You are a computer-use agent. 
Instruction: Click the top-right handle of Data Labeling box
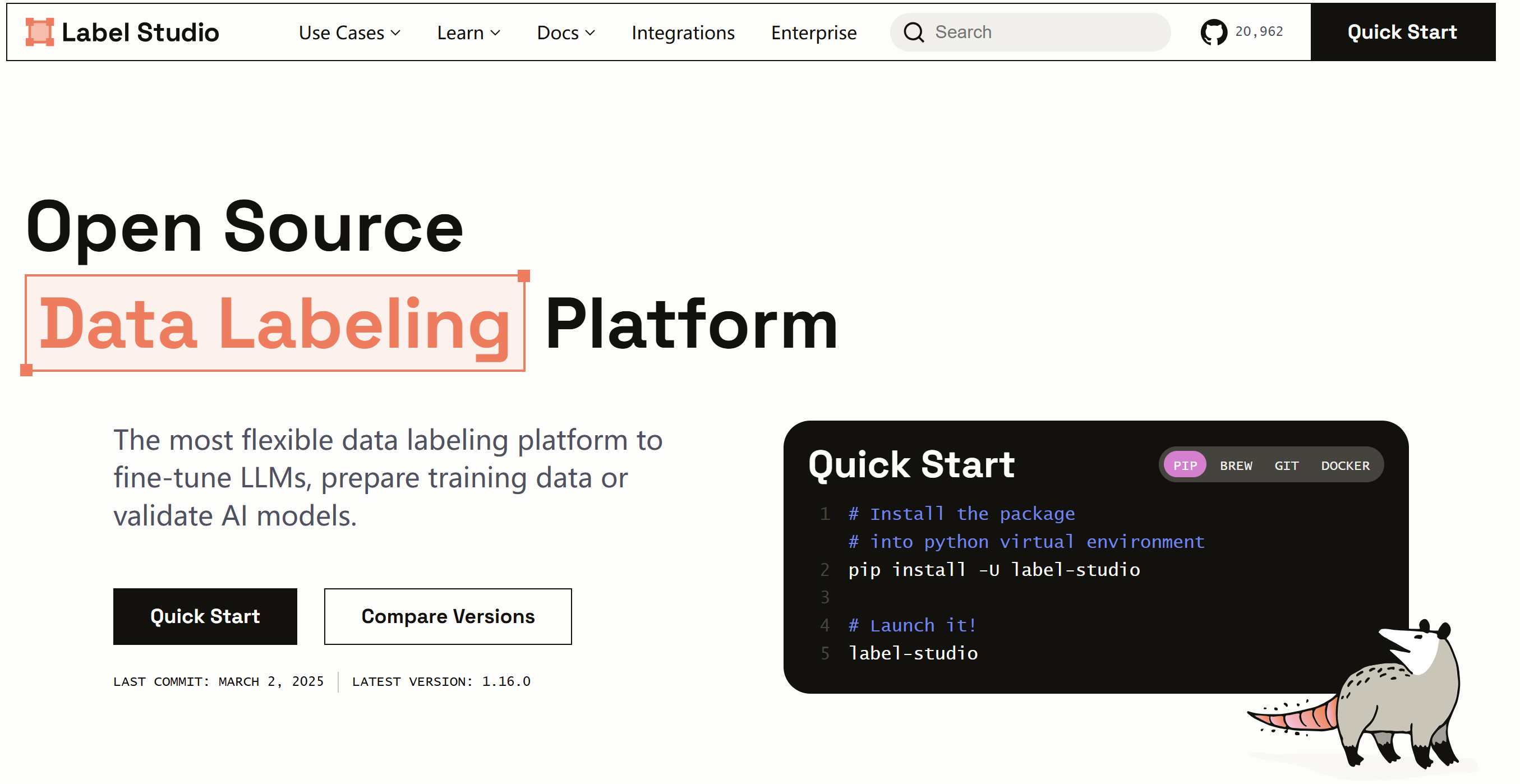tap(523, 275)
